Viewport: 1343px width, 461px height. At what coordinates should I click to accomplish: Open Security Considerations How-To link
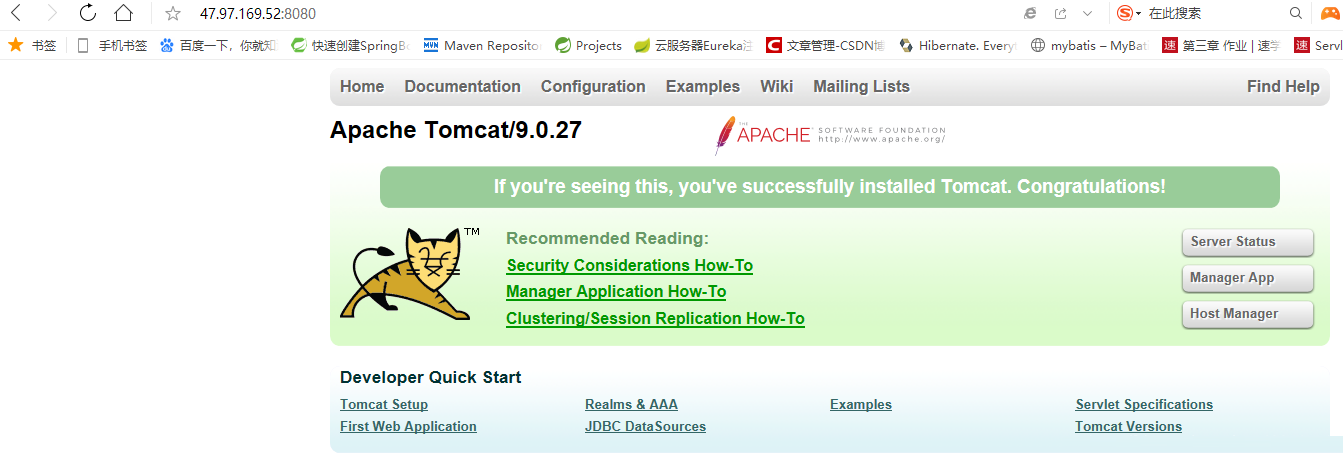[629, 266]
